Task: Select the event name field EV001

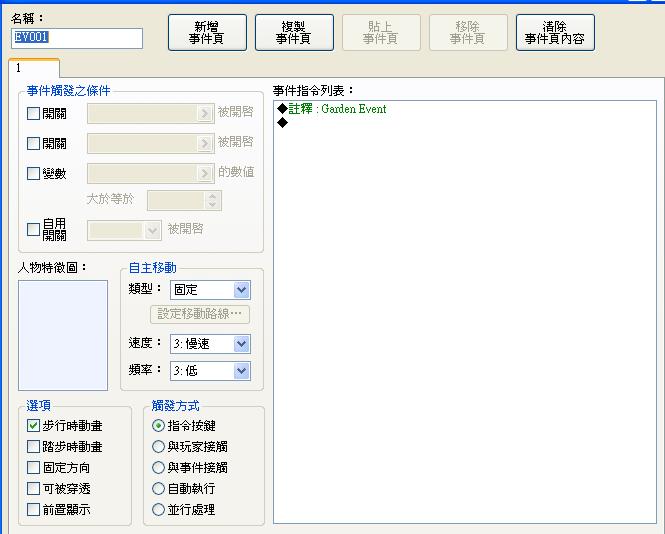Action: (77, 38)
